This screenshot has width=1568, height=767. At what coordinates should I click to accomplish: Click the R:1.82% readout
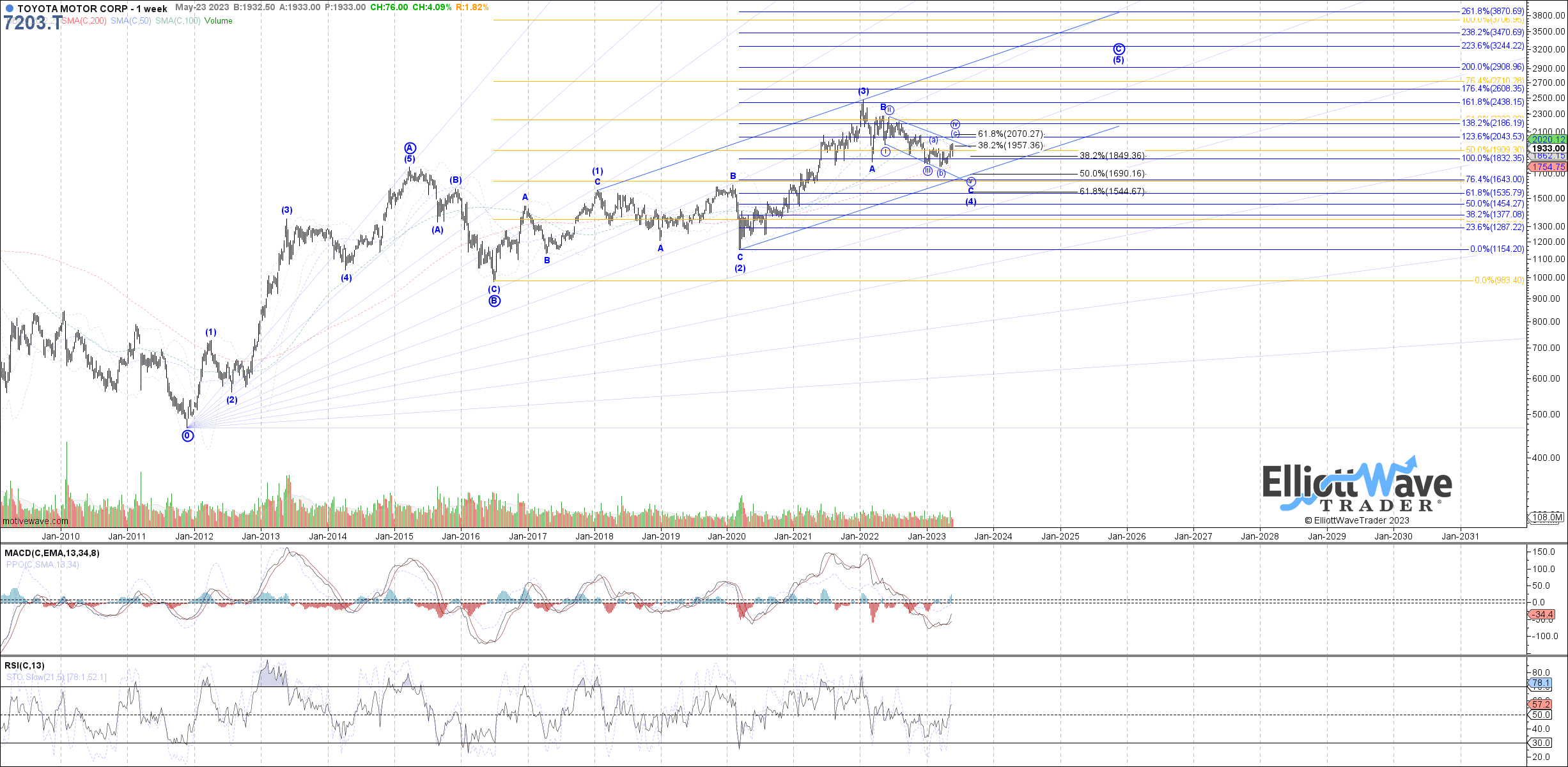click(472, 8)
